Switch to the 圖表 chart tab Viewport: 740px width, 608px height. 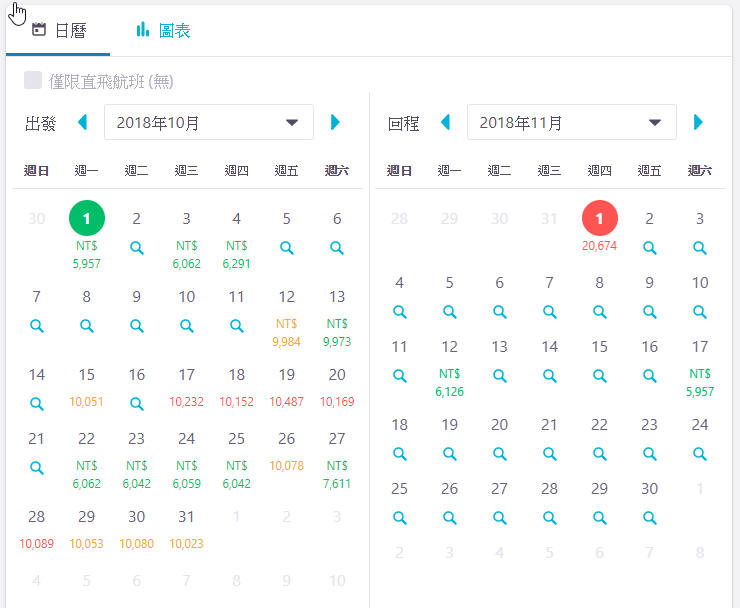[164, 30]
